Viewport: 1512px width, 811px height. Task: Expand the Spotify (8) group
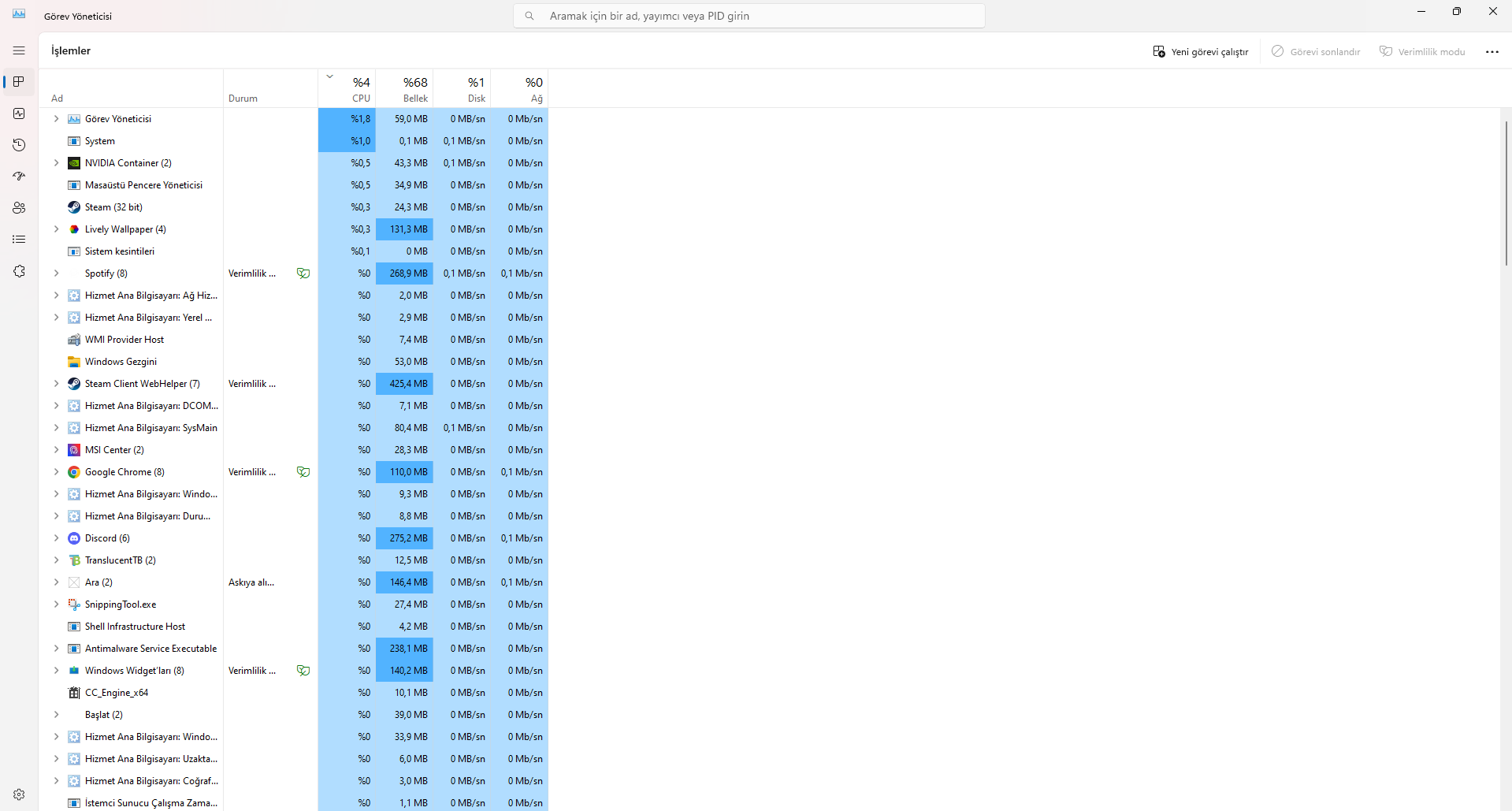coord(56,273)
